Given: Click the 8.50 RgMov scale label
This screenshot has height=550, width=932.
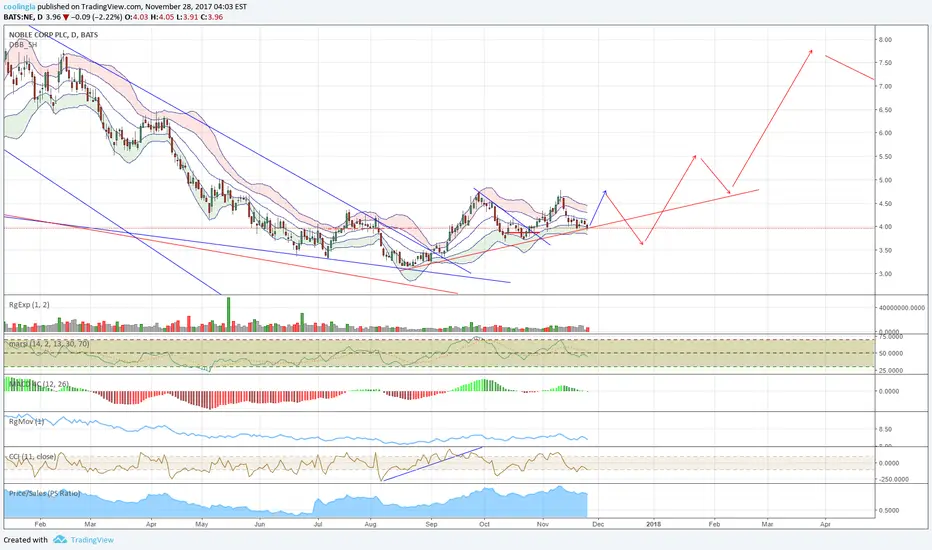Looking at the screenshot, I should coord(885,429).
